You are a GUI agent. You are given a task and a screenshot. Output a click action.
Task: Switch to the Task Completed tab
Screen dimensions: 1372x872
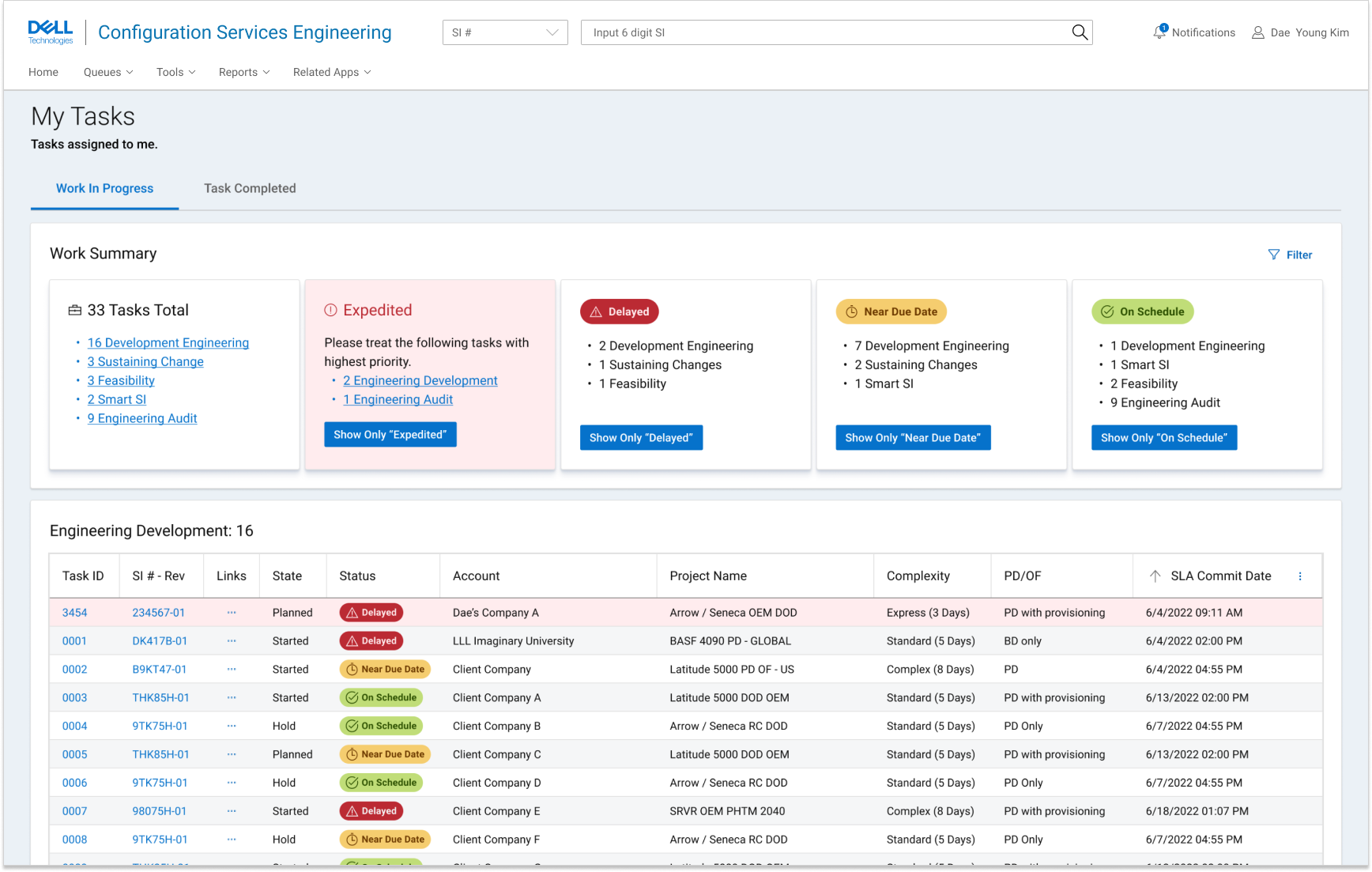click(x=250, y=188)
